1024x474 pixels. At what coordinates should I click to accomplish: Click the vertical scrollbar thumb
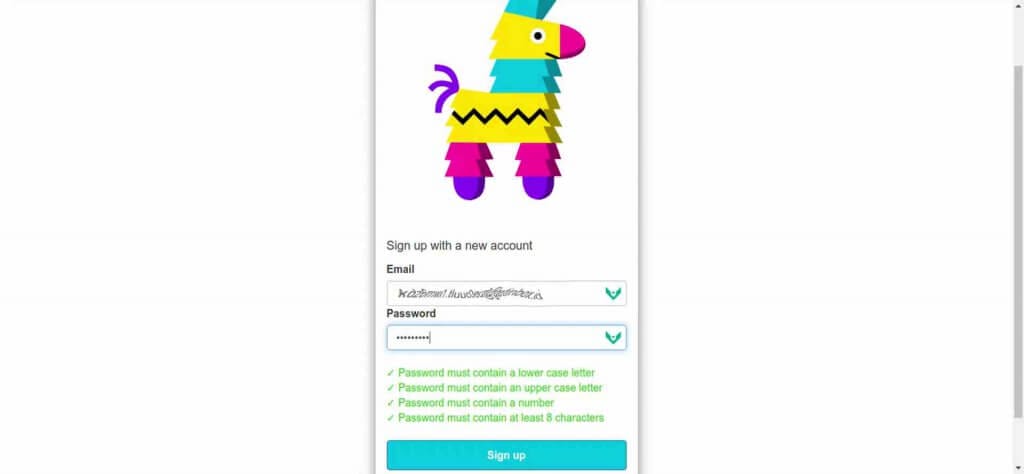click(1018, 240)
